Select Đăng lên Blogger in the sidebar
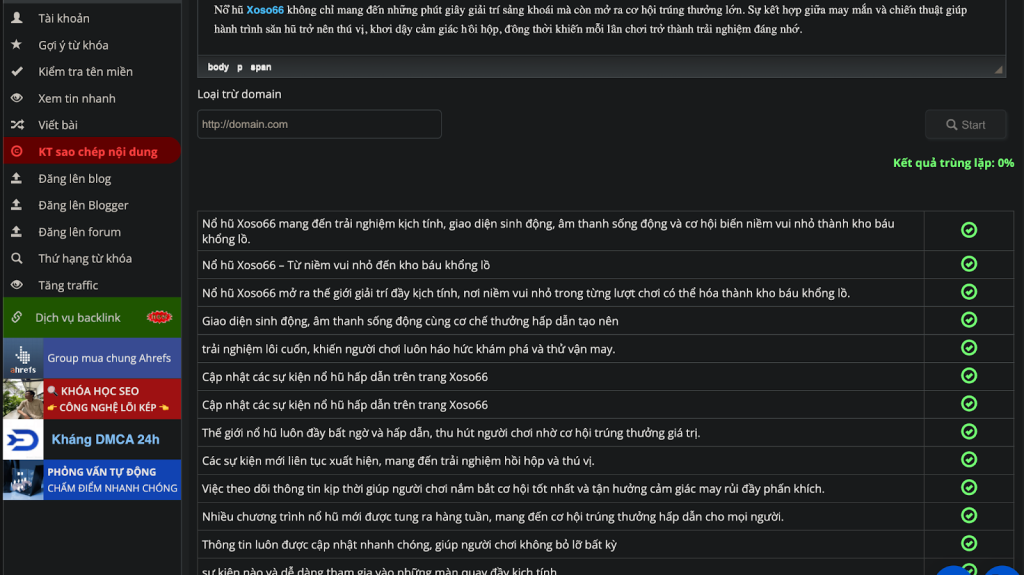Image resolution: width=1024 pixels, height=575 pixels. point(83,205)
